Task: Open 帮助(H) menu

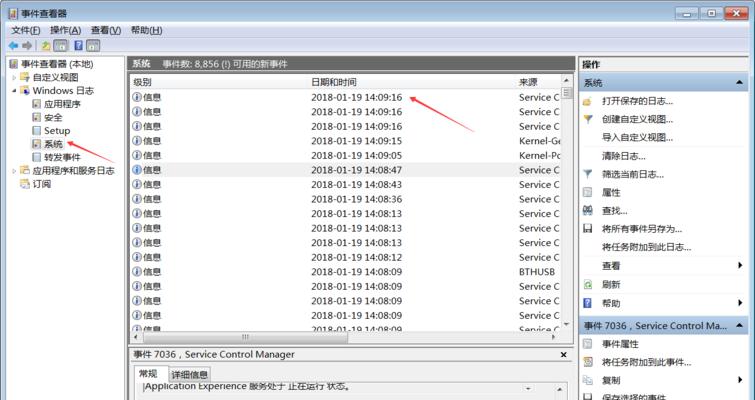Action: click(146, 30)
